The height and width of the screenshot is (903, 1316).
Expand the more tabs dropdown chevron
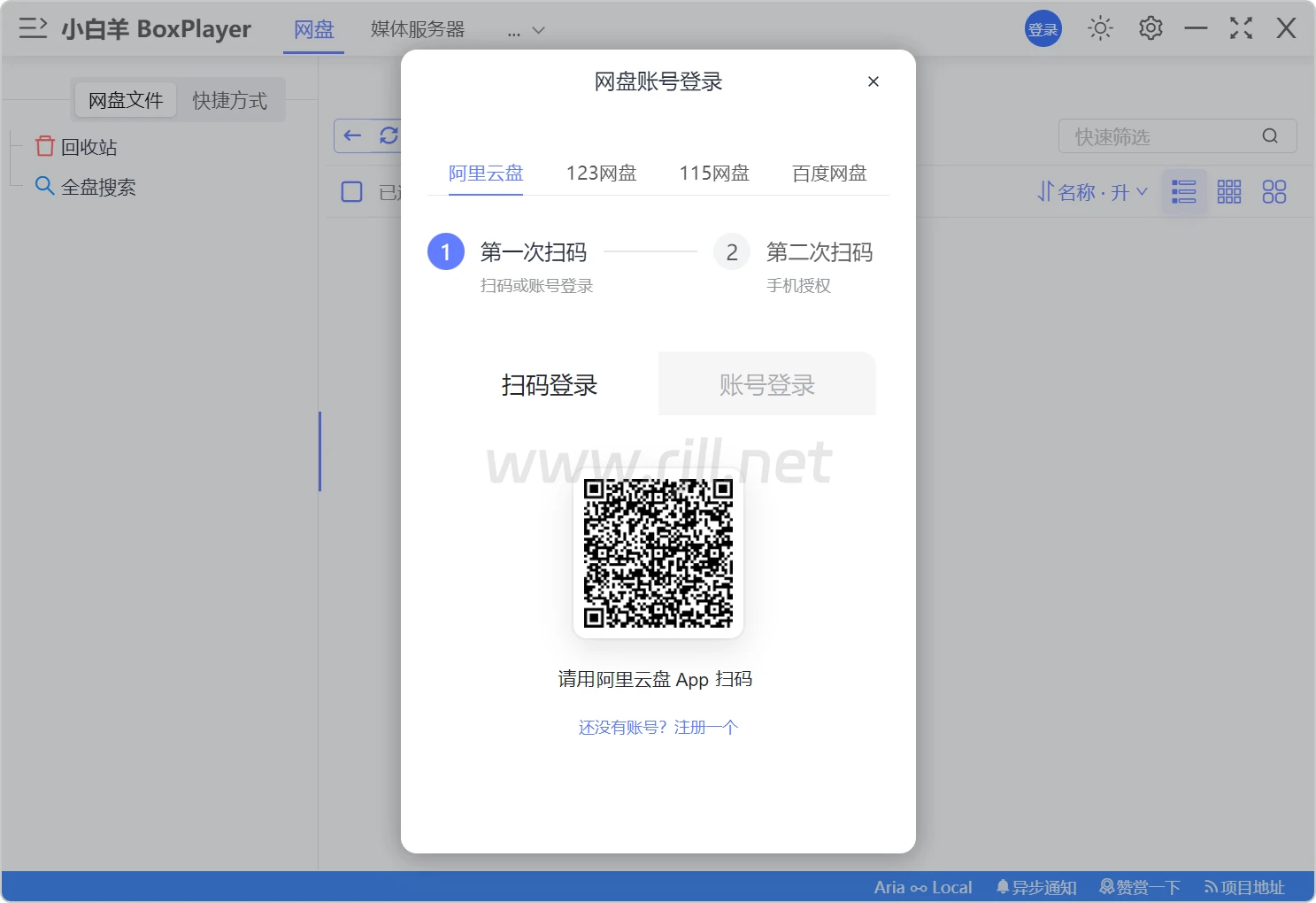pyautogui.click(x=538, y=30)
